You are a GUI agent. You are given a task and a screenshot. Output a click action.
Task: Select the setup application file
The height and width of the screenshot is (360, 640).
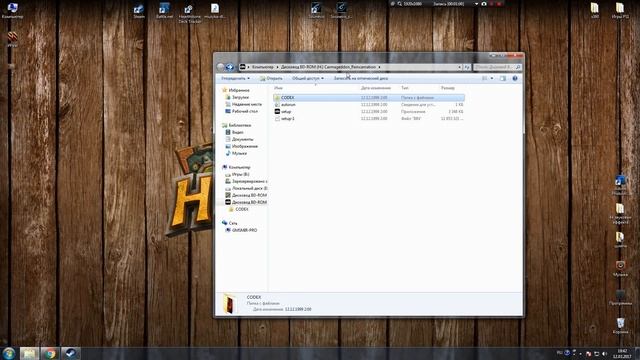(x=369, y=111)
